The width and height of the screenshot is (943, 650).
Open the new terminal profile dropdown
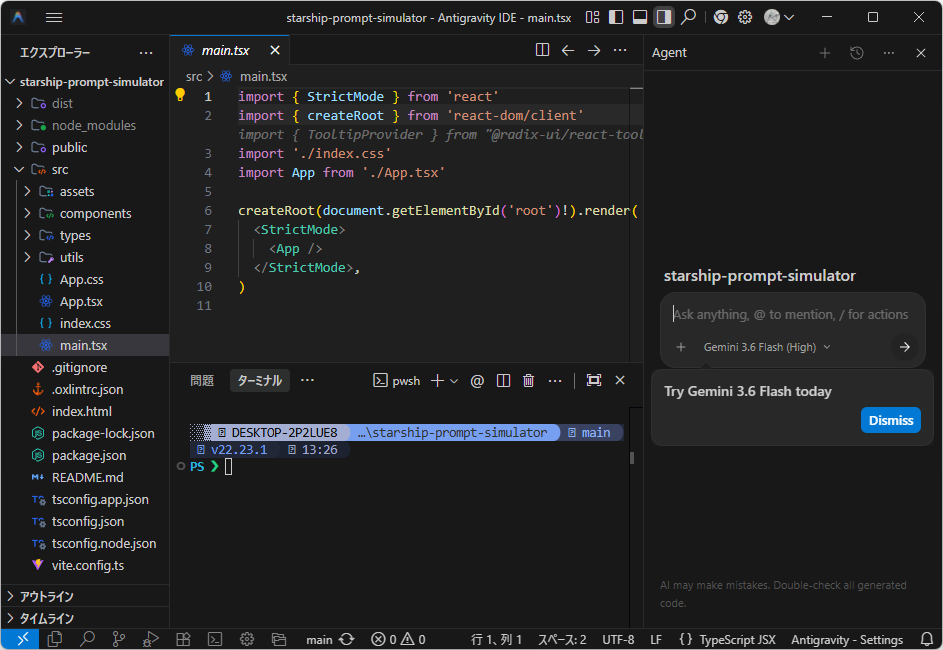point(454,381)
